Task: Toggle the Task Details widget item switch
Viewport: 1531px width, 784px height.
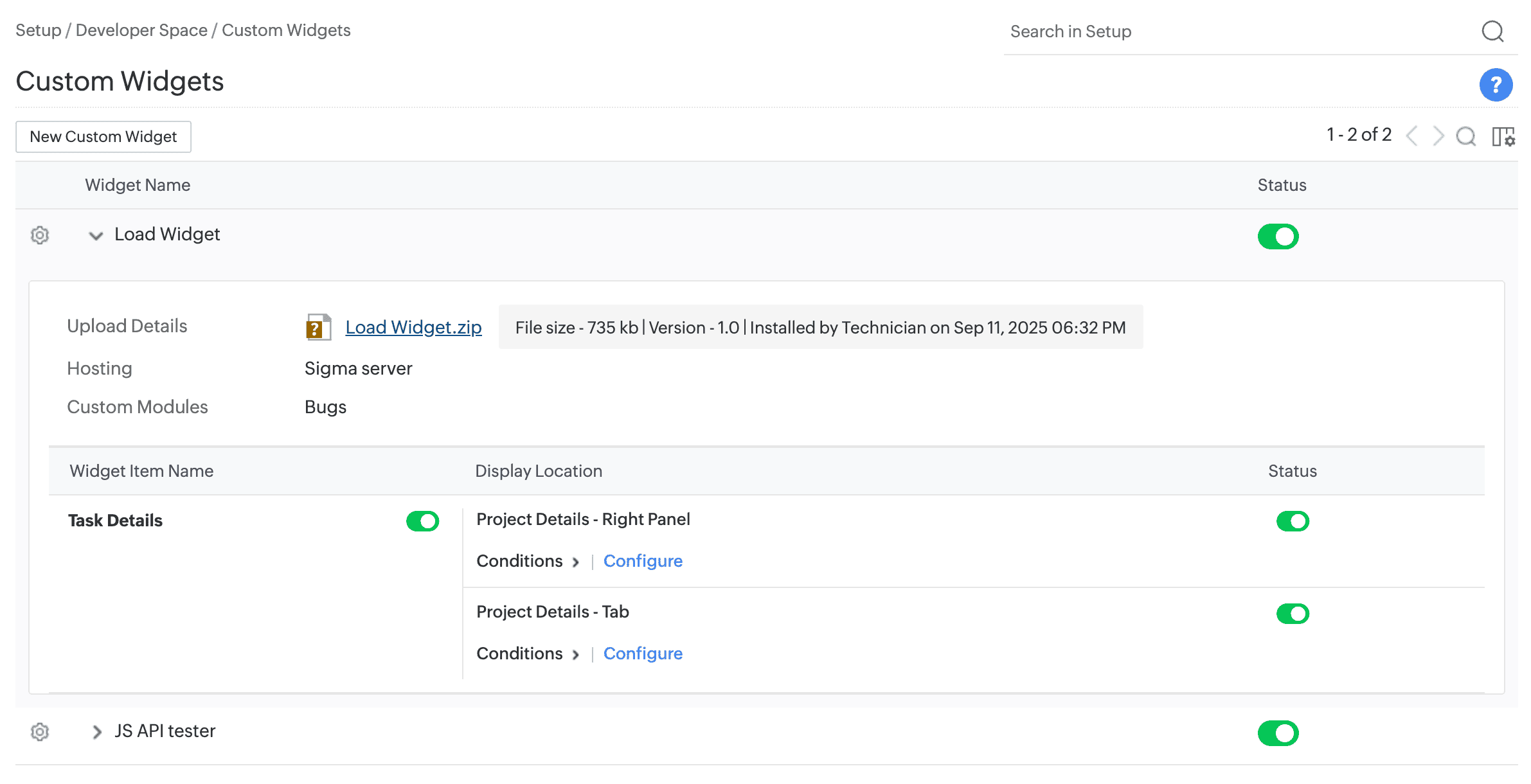Action: pos(422,521)
